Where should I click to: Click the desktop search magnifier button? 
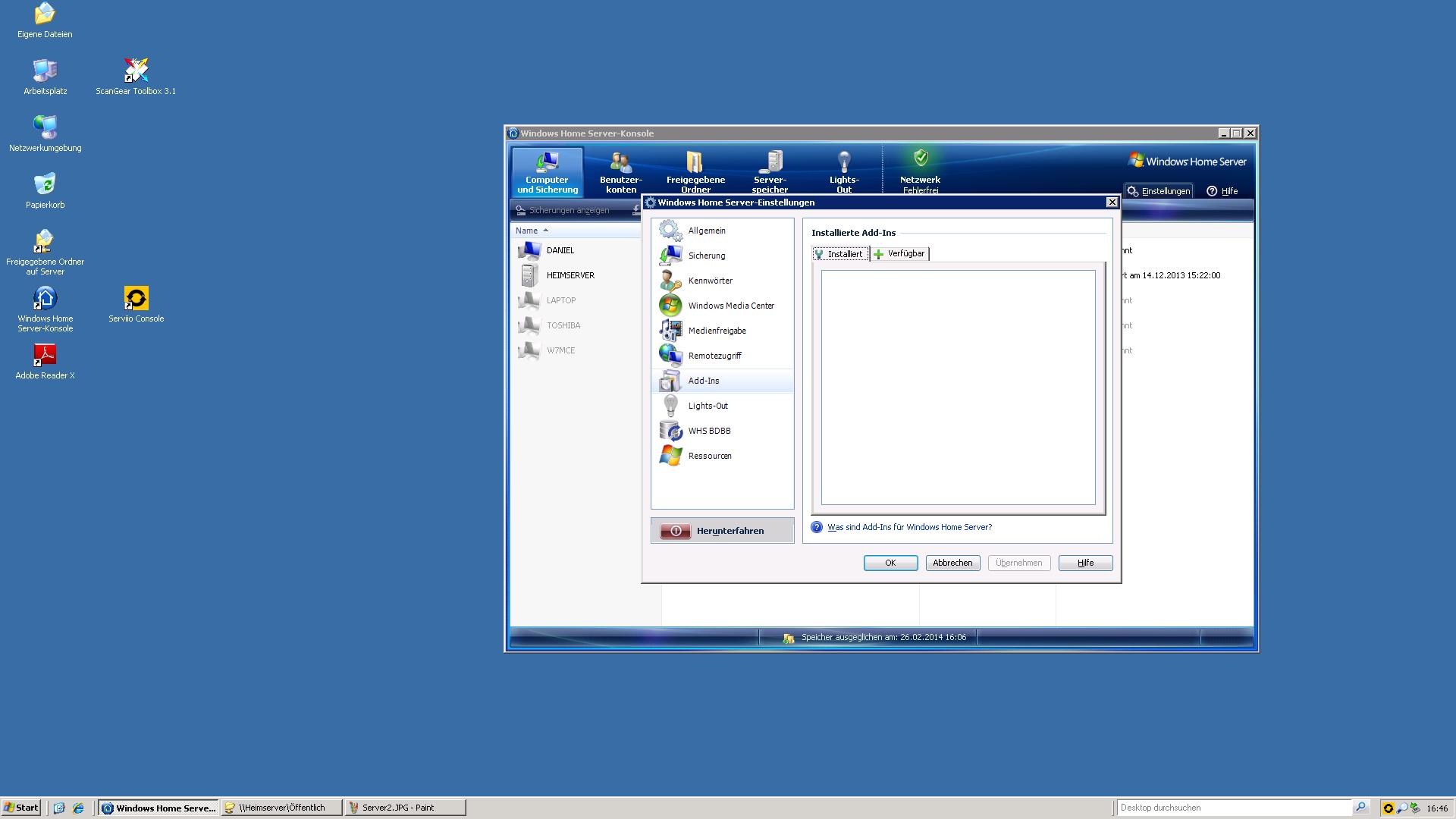click(x=1361, y=808)
